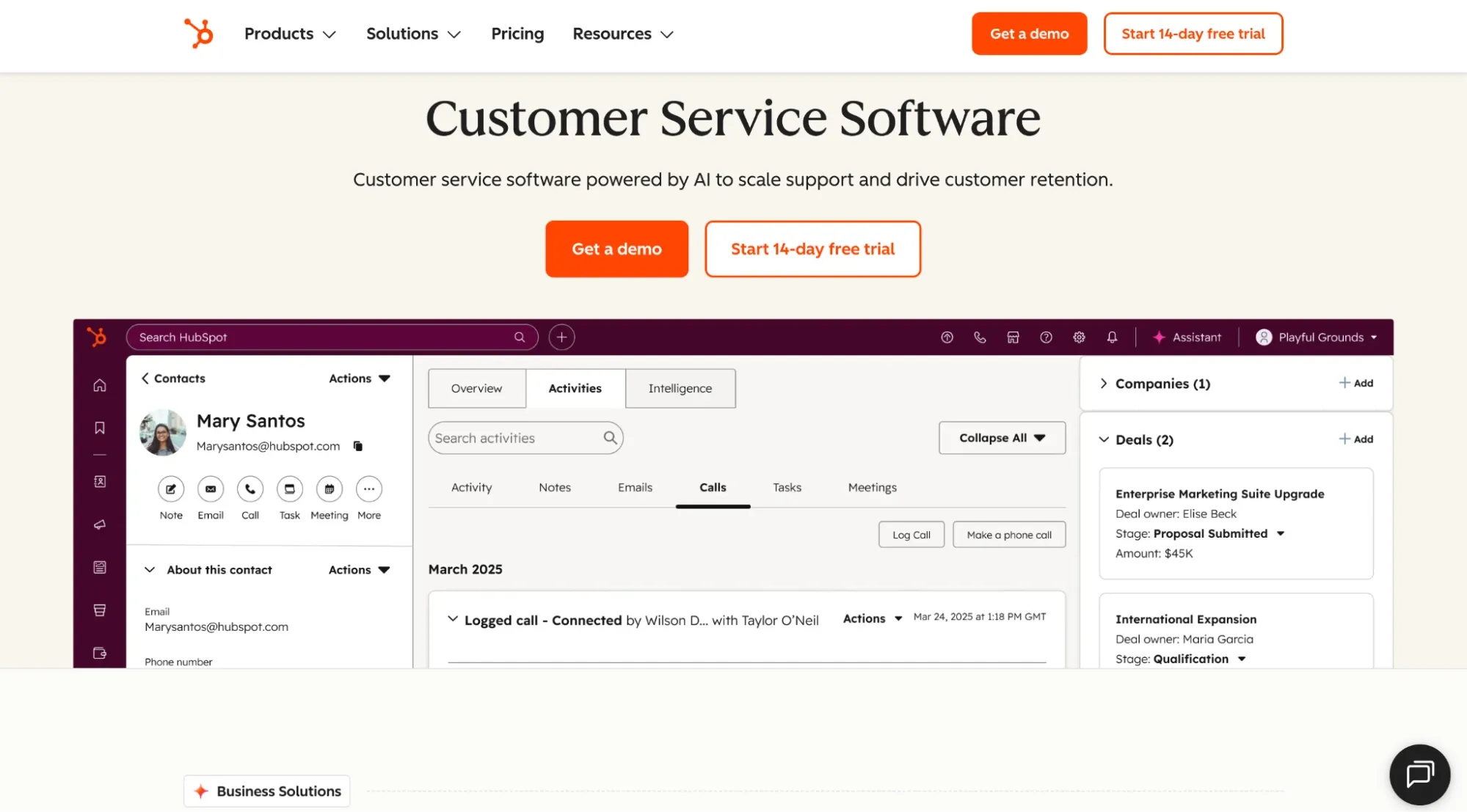The width and height of the screenshot is (1467, 812).
Task: Collapse the About this contact section
Action: [150, 569]
